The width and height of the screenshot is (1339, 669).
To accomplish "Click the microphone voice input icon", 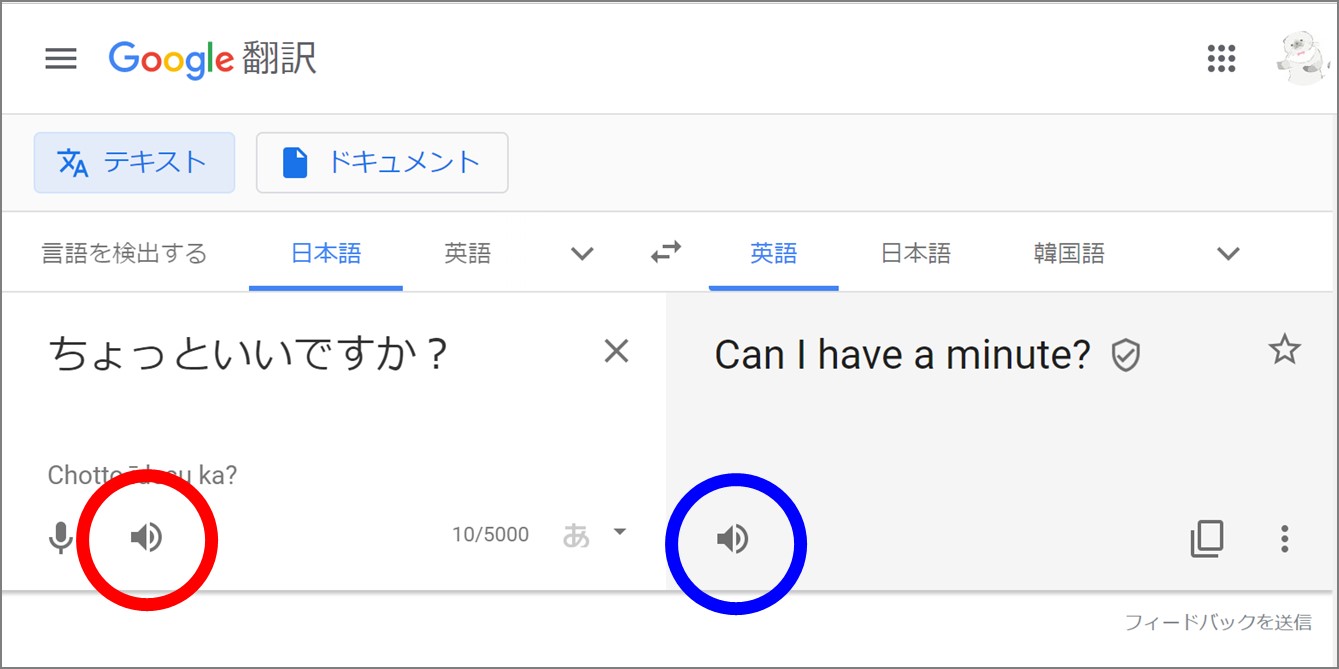I will tap(61, 538).
